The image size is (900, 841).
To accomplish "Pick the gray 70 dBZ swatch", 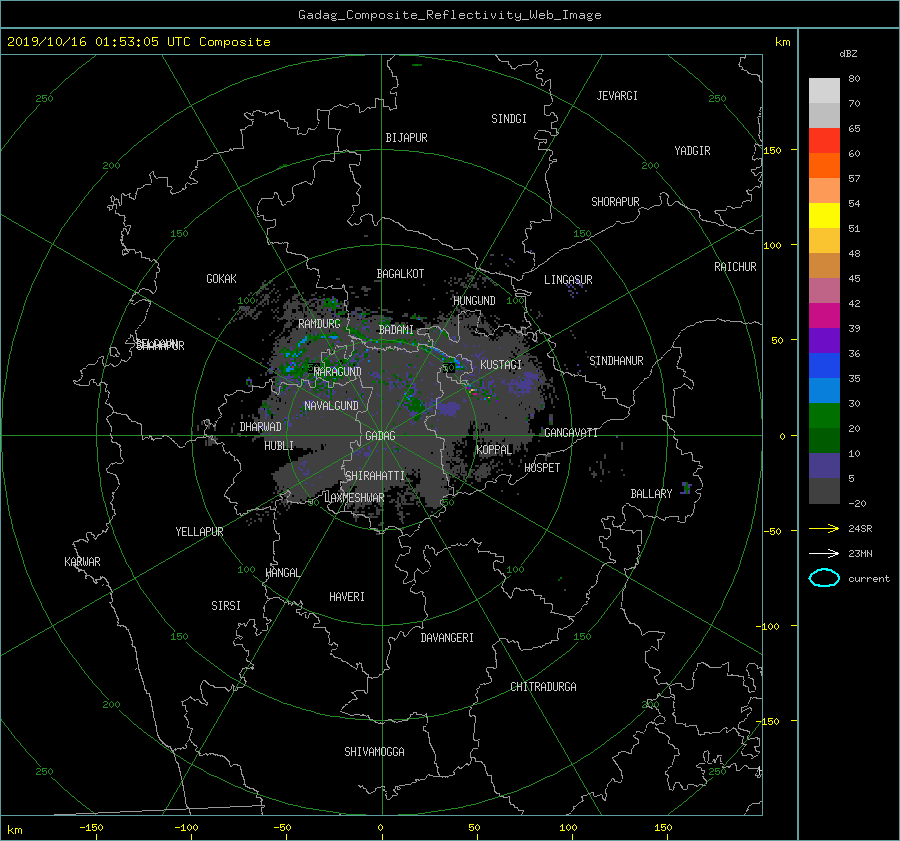I will point(824,115).
